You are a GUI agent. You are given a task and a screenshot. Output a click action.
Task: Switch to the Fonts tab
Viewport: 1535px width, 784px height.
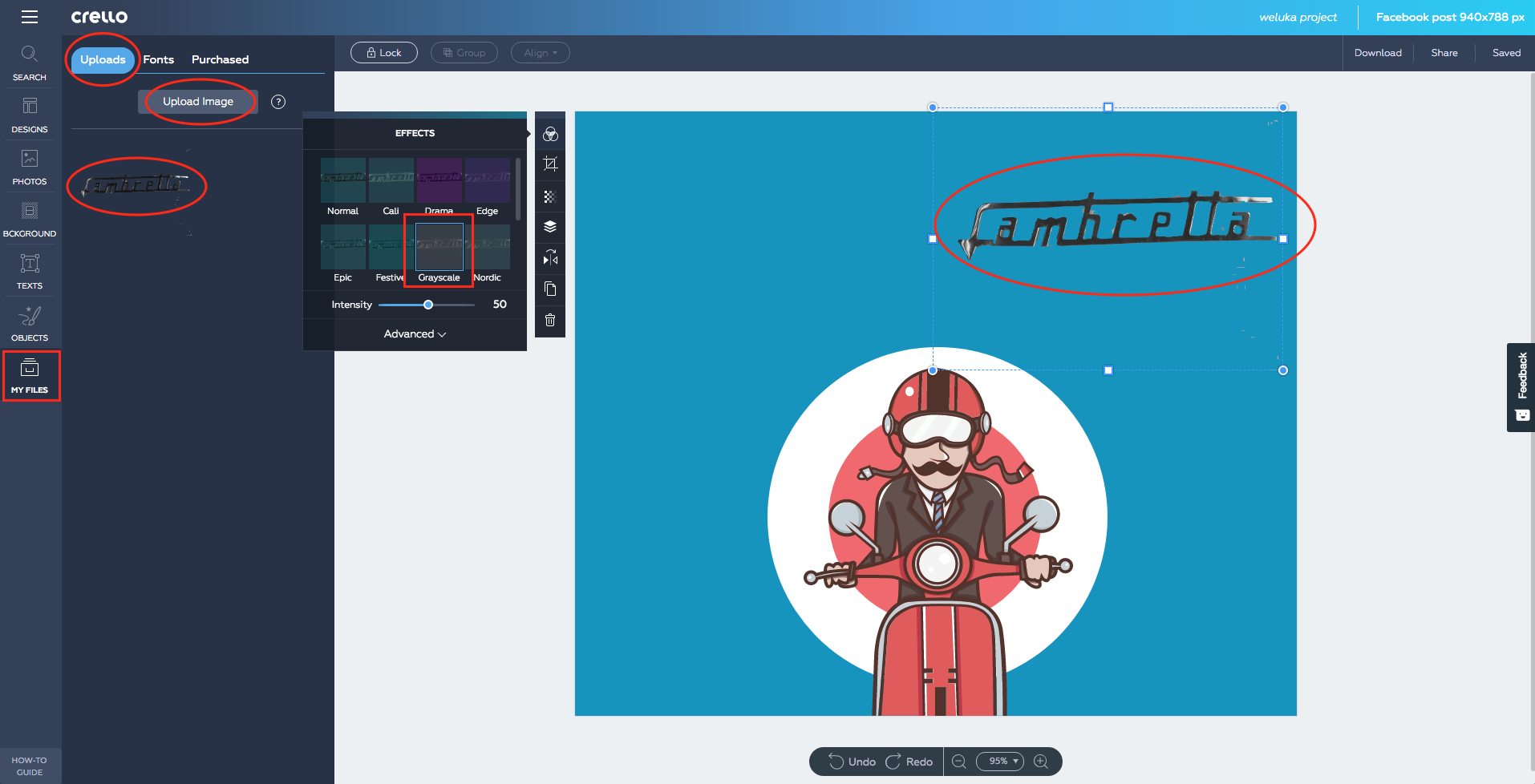(x=159, y=59)
